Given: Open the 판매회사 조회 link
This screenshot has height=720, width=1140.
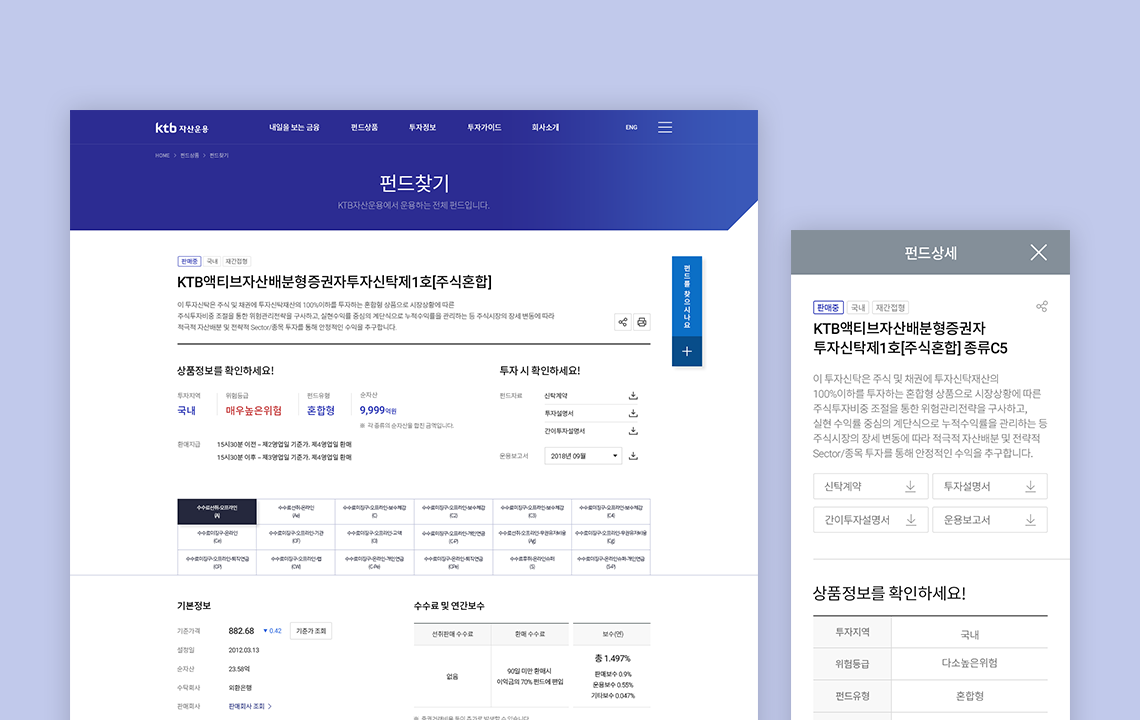Looking at the screenshot, I should (249, 706).
